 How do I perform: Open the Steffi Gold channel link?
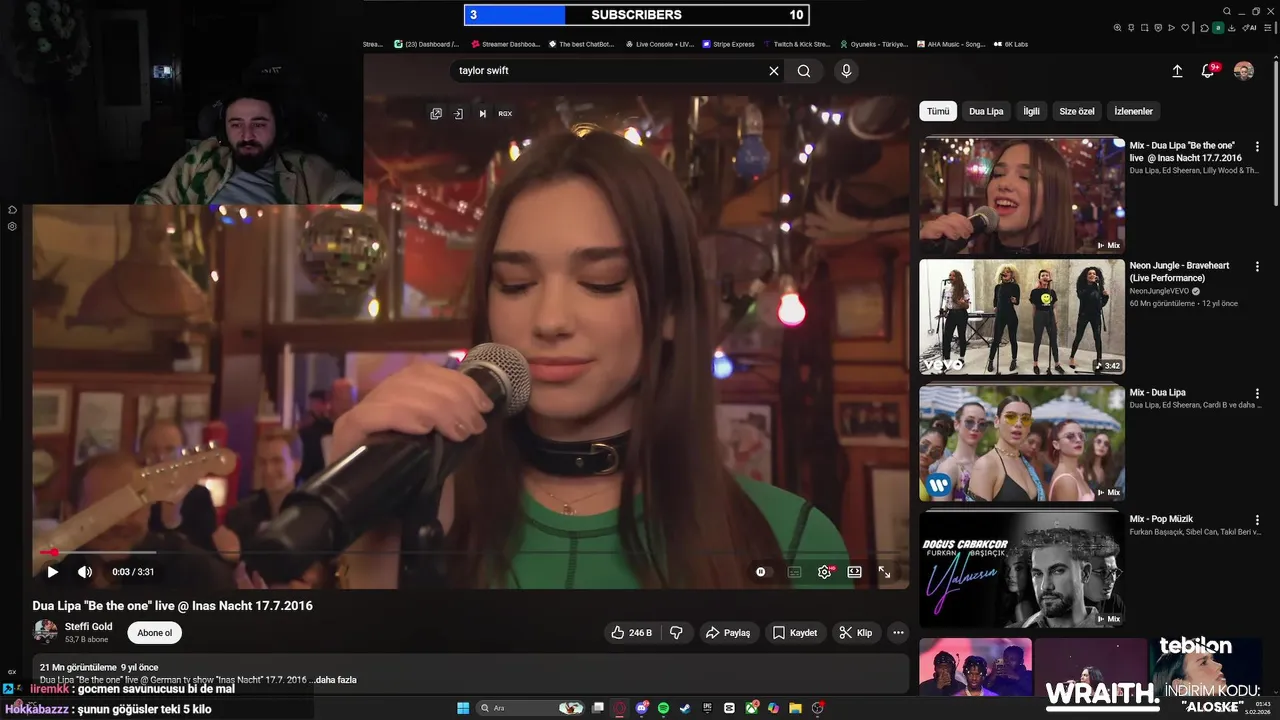tap(89, 626)
